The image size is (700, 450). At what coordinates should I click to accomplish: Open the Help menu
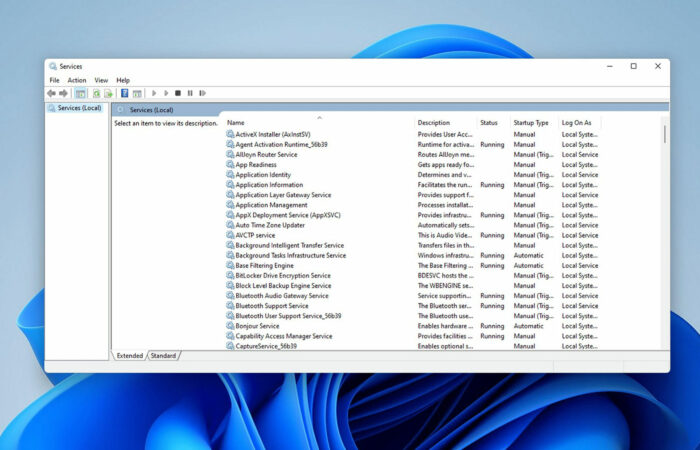click(x=123, y=80)
